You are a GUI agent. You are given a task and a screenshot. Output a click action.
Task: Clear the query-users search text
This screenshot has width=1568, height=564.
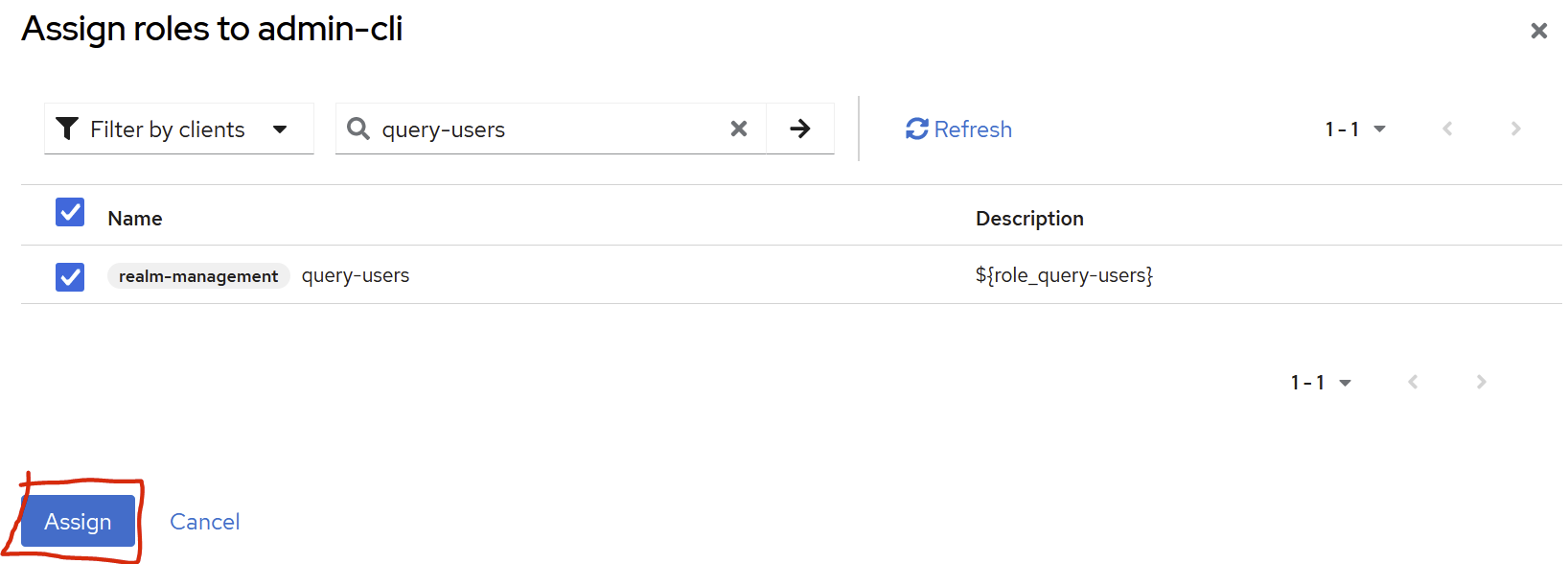pos(739,129)
